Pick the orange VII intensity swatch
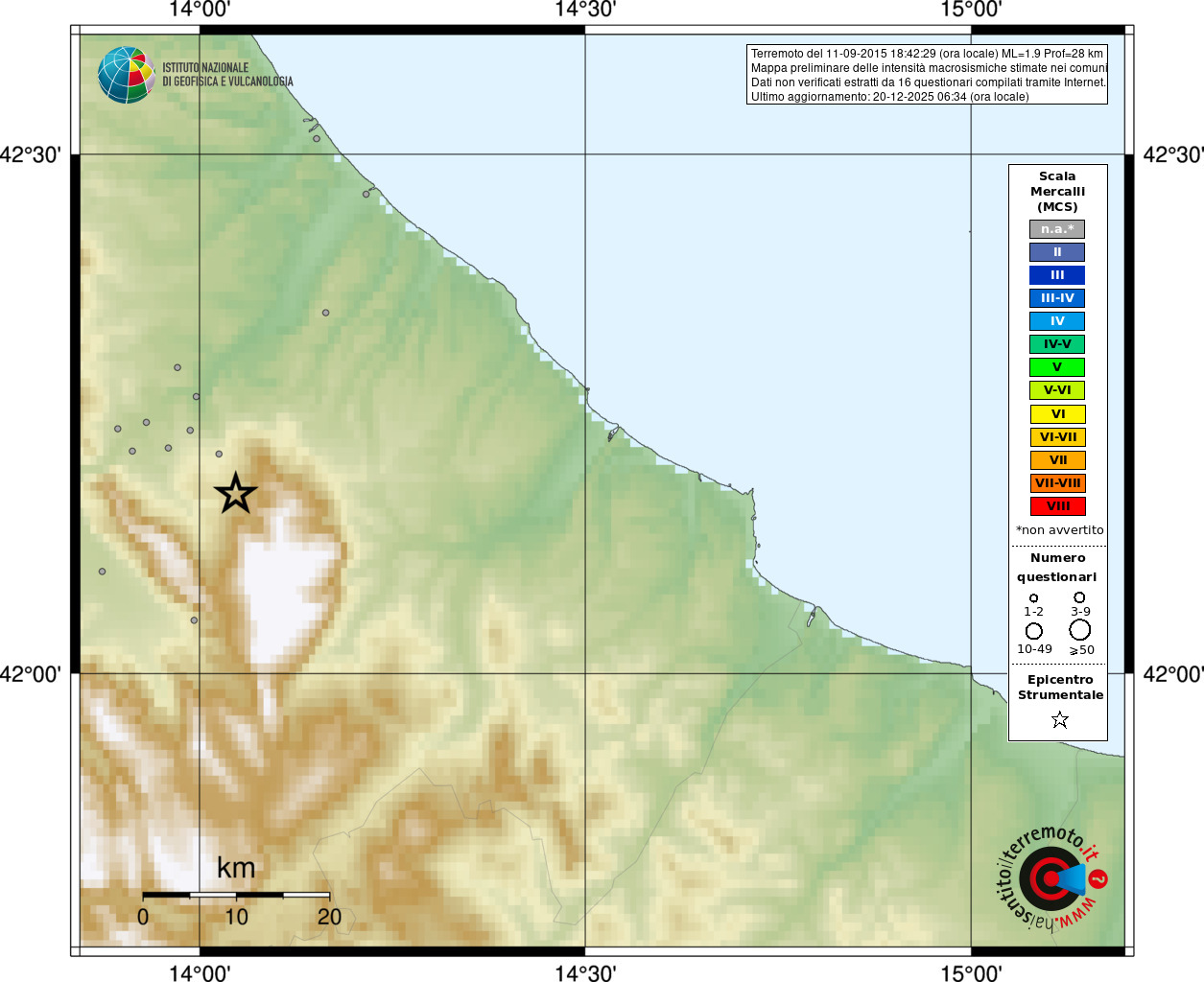This screenshot has width=1204, height=982. (1057, 460)
